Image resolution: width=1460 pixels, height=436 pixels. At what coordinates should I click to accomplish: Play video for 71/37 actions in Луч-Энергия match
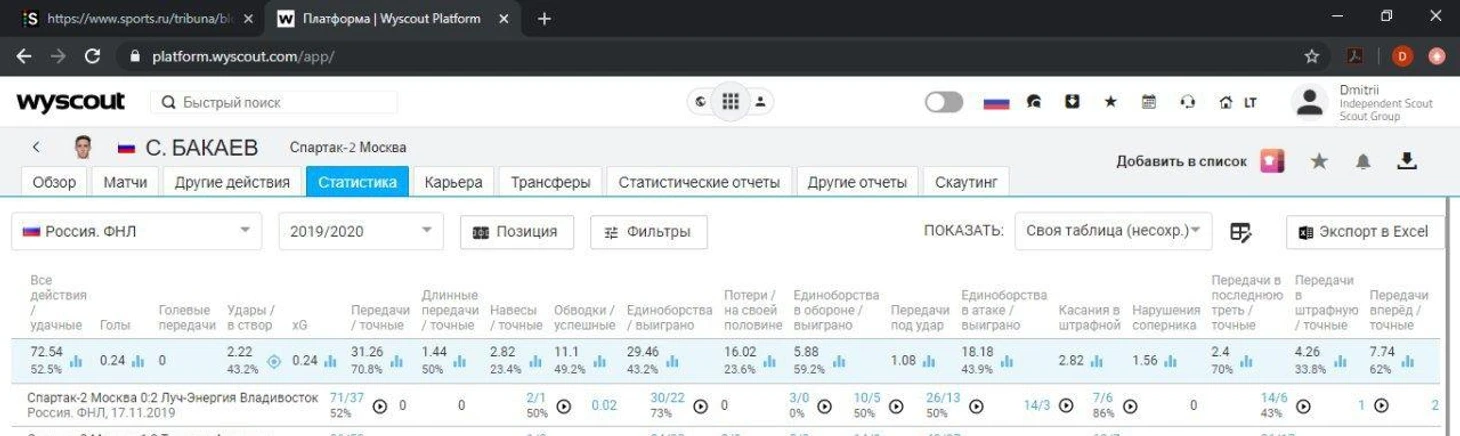(380, 406)
